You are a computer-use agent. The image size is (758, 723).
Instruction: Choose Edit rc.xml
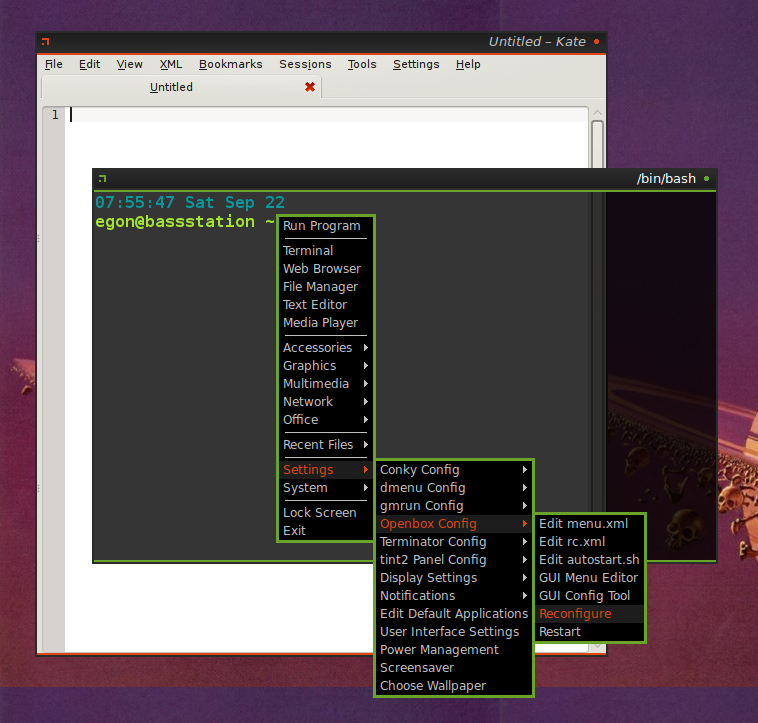(590, 541)
